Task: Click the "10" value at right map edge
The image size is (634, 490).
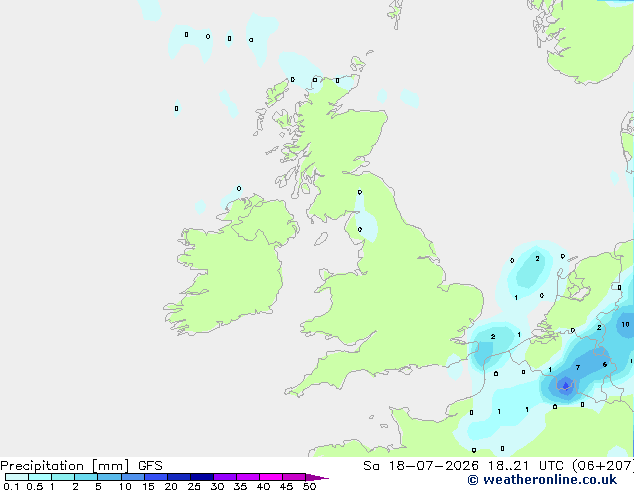Action: 626,324
